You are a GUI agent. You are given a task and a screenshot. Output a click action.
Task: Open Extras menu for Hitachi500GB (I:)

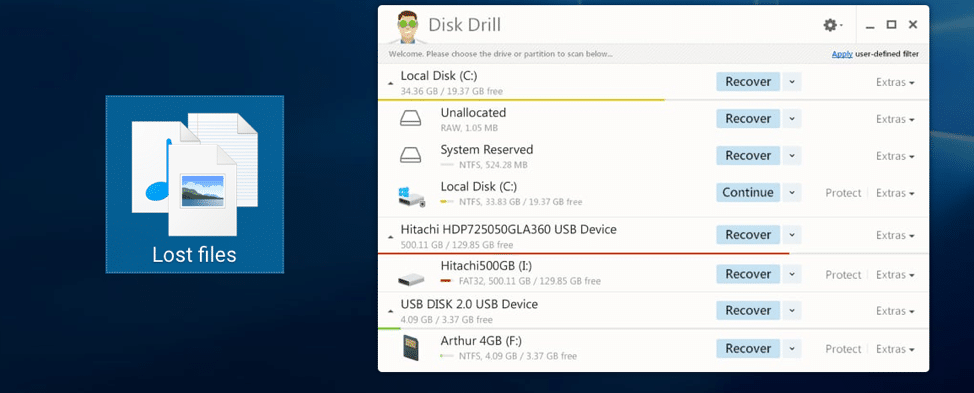click(894, 274)
